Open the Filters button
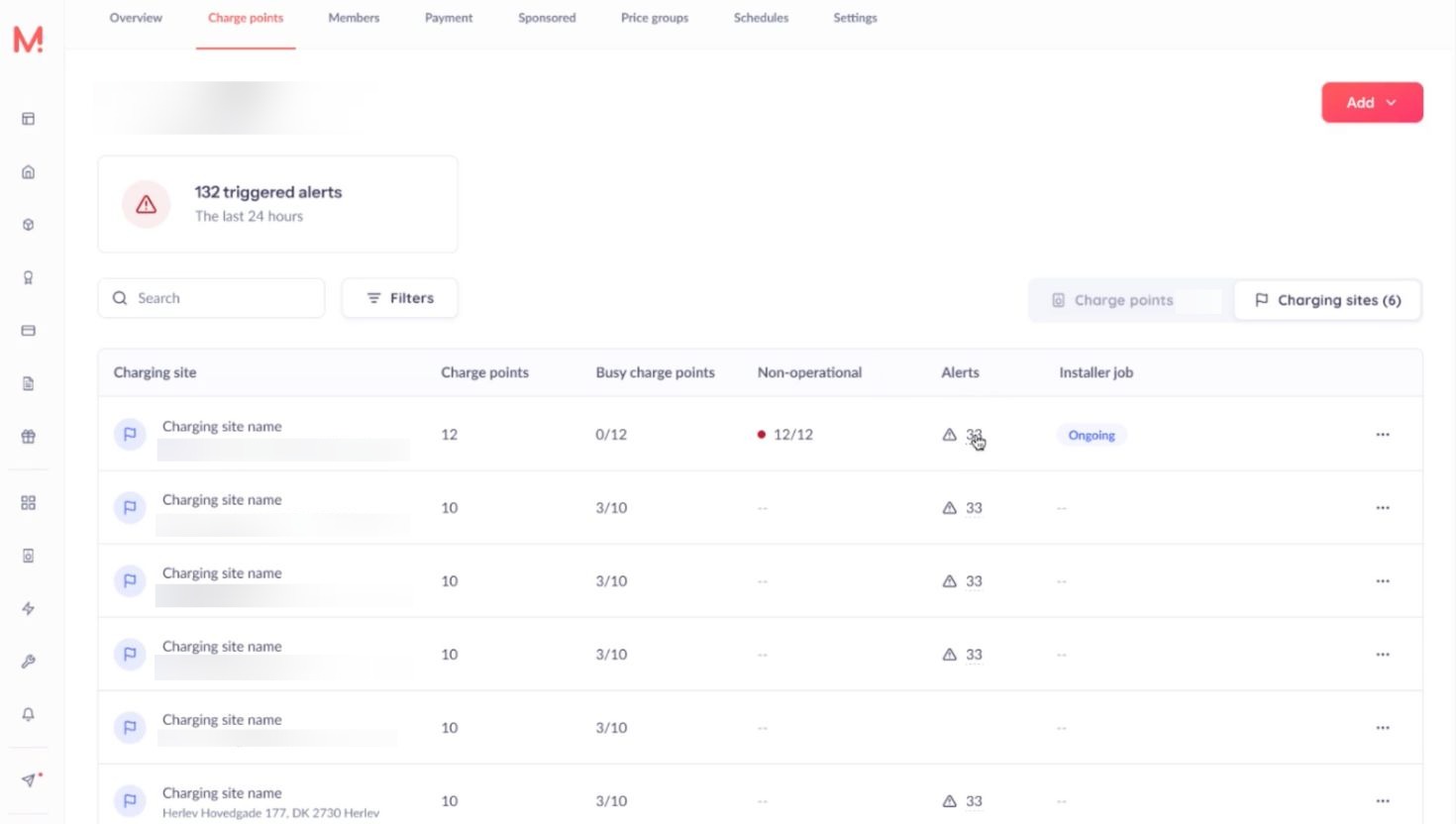 coord(399,298)
